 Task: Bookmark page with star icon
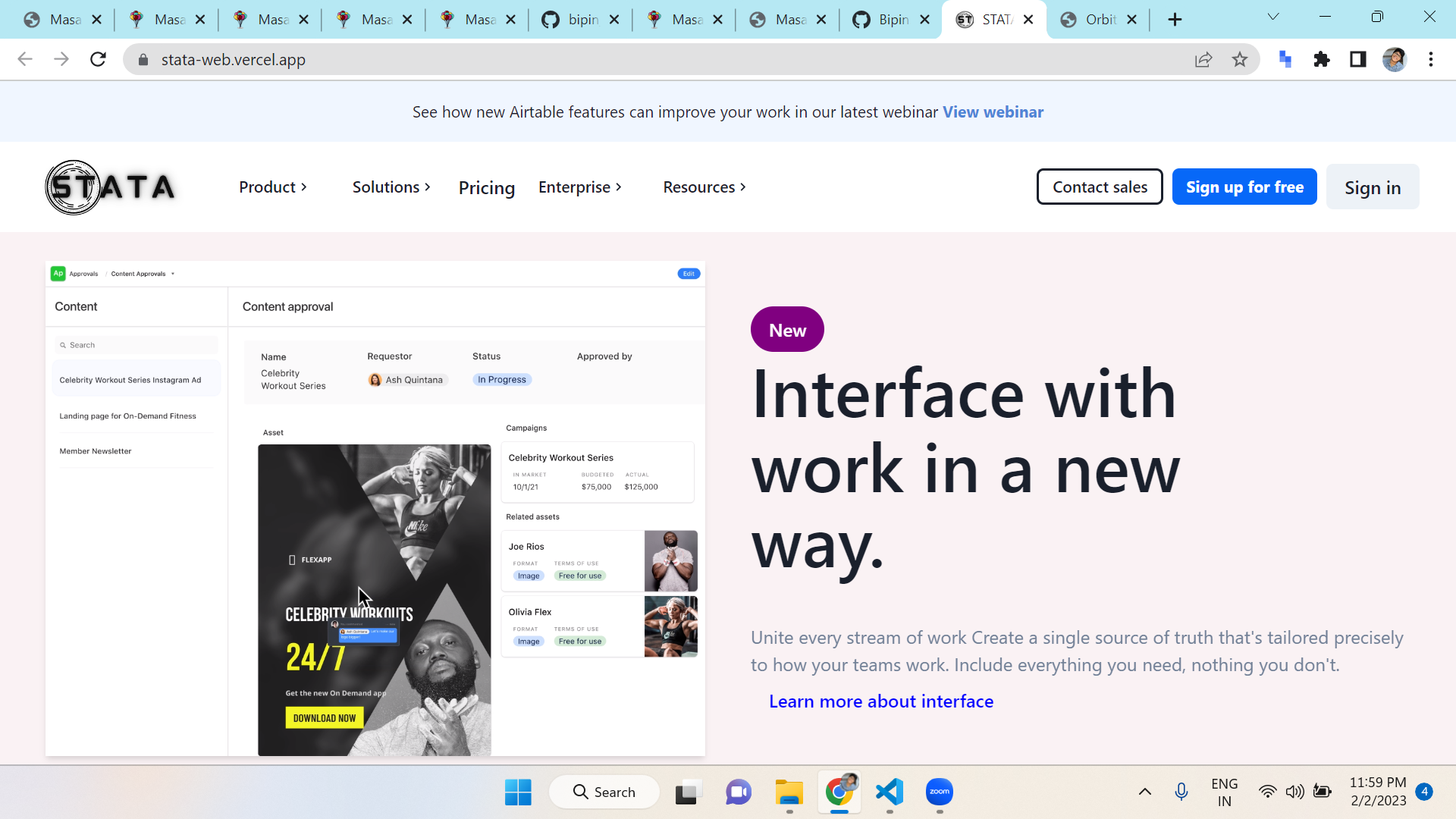click(x=1240, y=59)
